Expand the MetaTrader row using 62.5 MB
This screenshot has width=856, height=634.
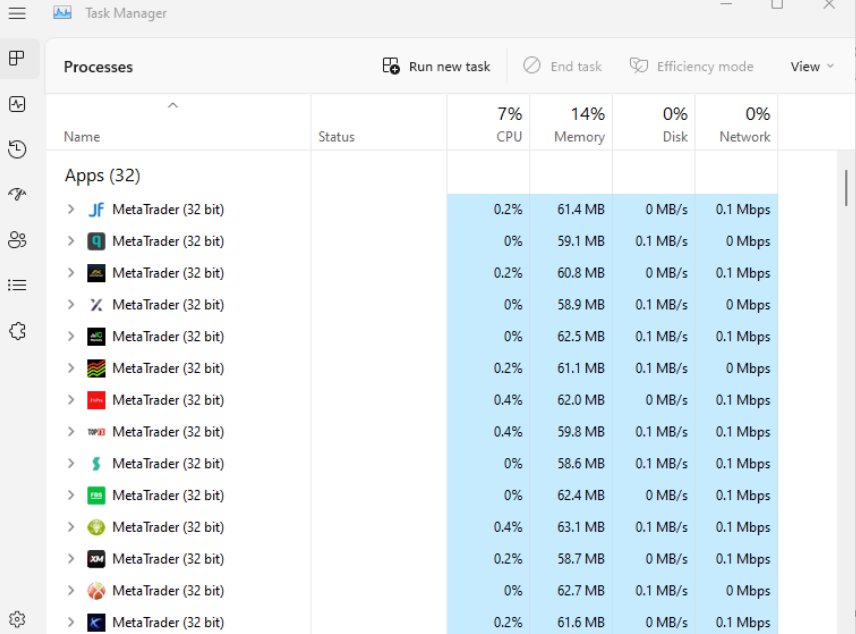pyautogui.click(x=71, y=336)
